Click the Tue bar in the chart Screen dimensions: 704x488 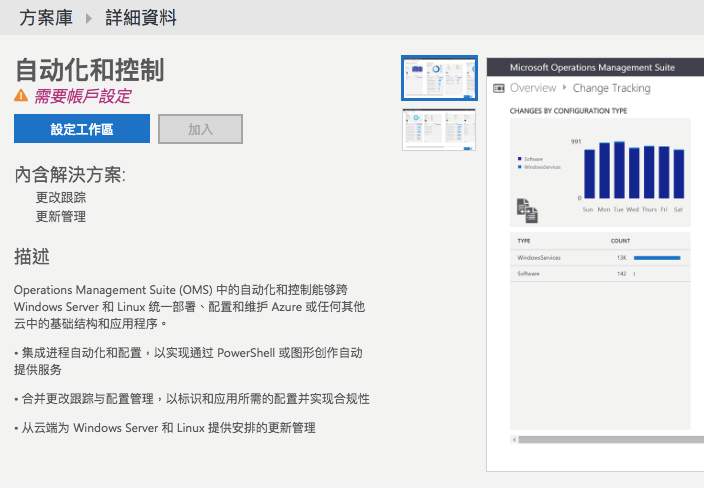click(x=619, y=170)
